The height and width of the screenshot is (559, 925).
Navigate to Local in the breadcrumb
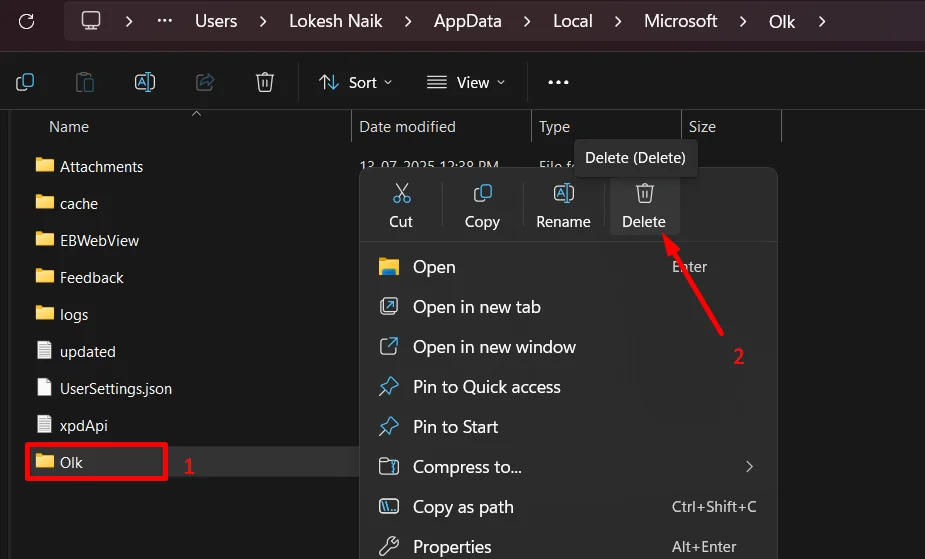coord(573,21)
